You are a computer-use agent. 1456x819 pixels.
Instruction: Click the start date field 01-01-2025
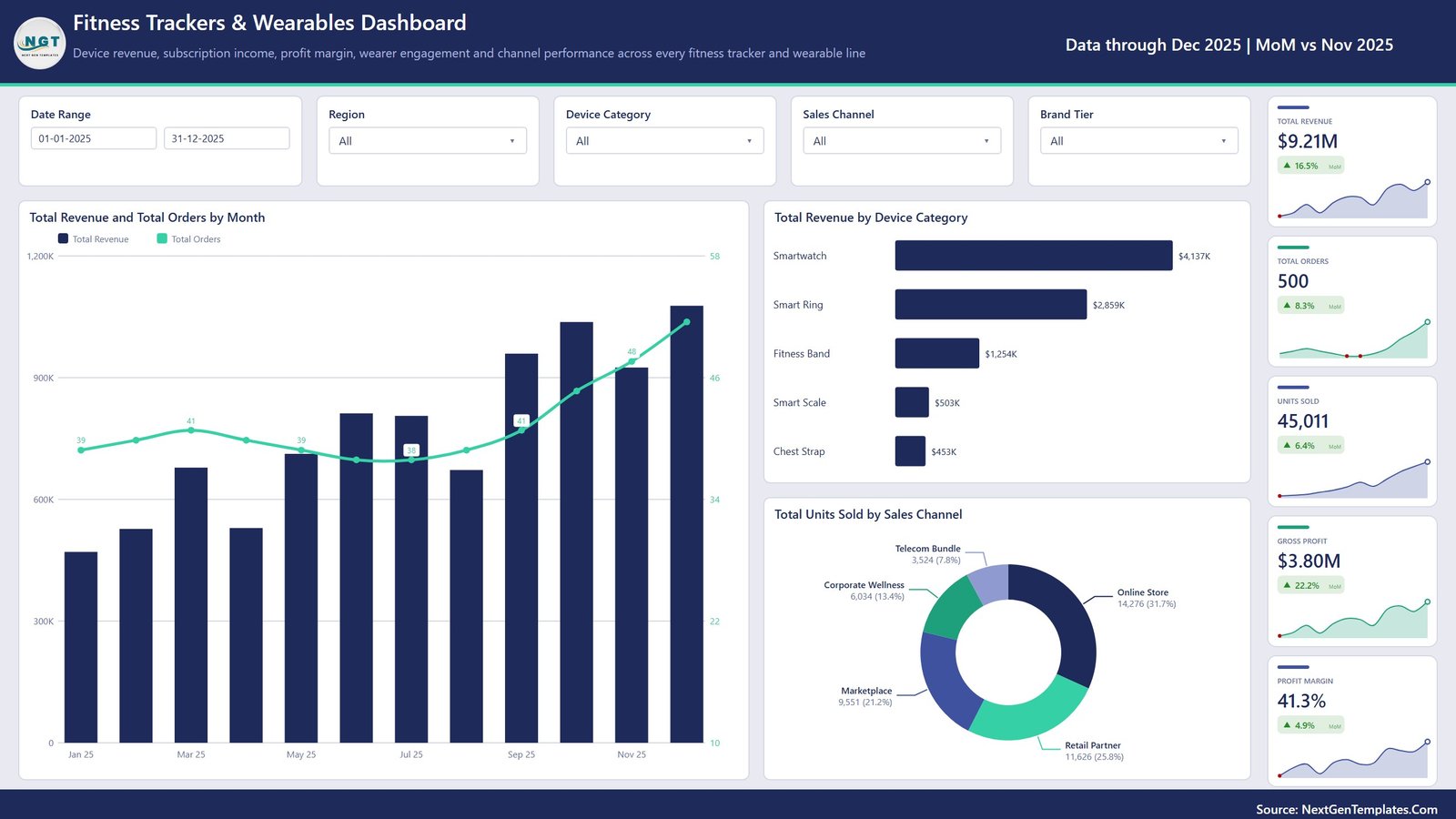94,138
